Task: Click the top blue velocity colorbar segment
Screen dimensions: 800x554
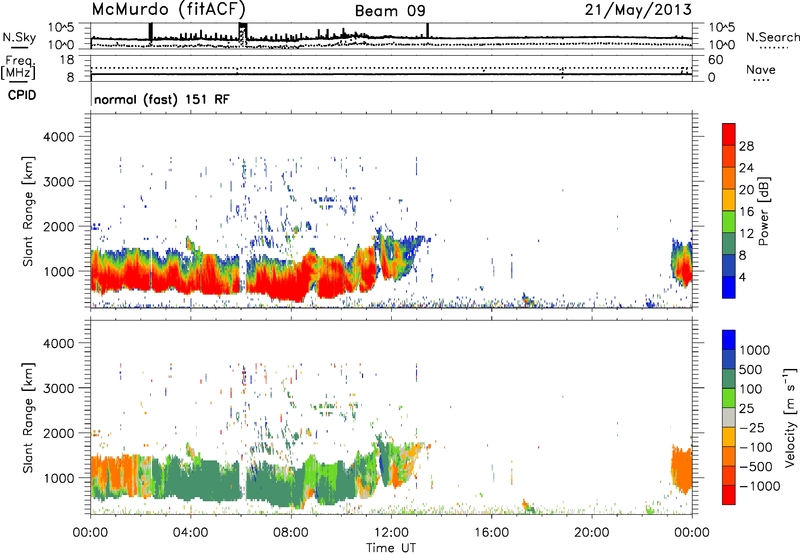Action: (729, 340)
